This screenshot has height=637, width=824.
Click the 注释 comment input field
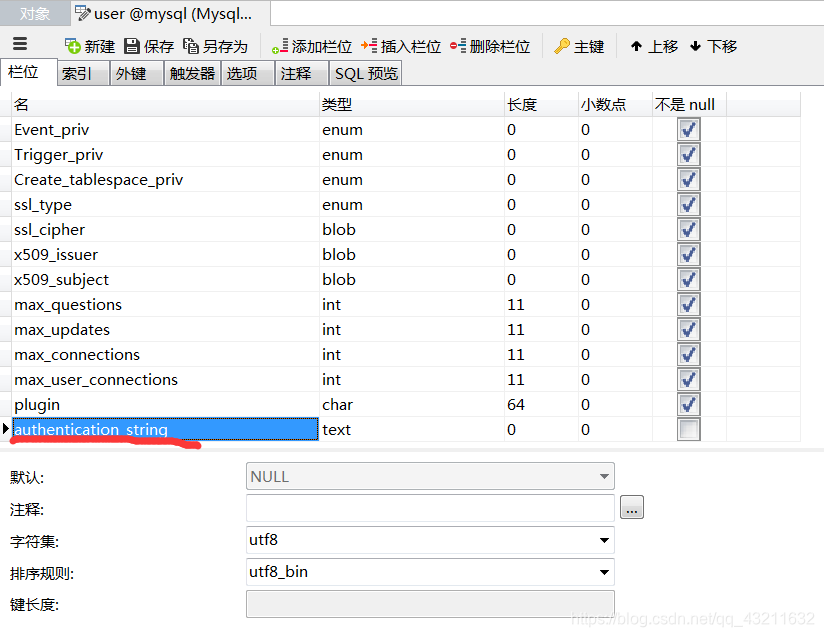tap(430, 508)
